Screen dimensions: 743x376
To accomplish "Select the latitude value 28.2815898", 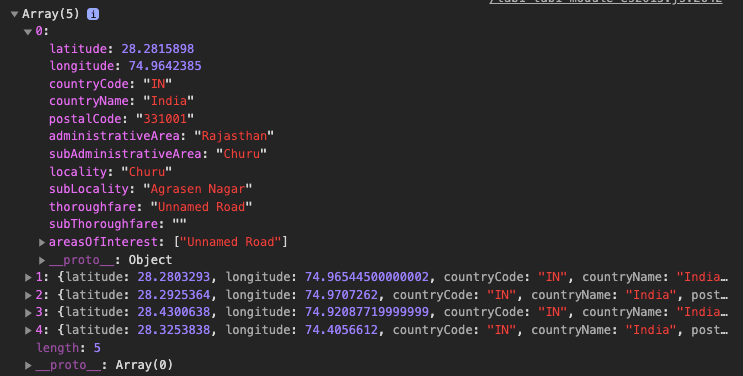I will 158,49.
